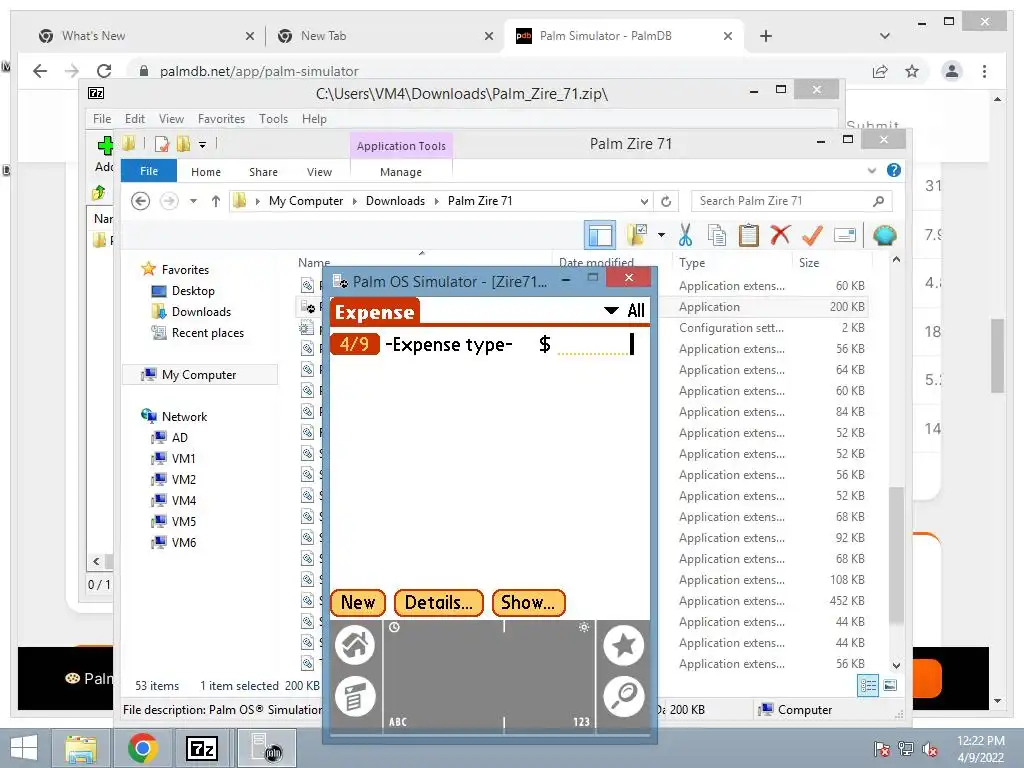Viewport: 1024px width, 768px height.
Task: Select My Computer in navigation pane
Action: [199, 375]
